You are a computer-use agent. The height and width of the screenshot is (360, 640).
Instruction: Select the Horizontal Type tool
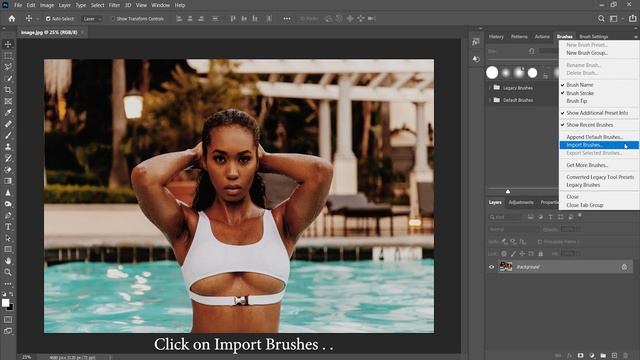point(8,227)
